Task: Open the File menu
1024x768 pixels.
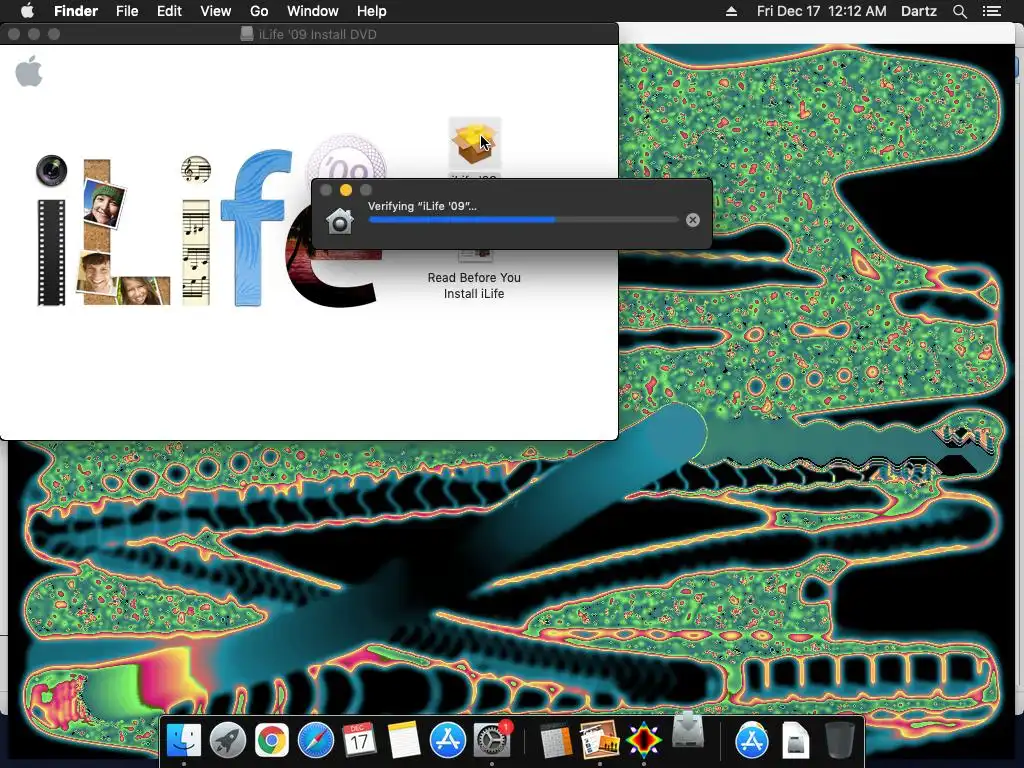Action: click(127, 11)
